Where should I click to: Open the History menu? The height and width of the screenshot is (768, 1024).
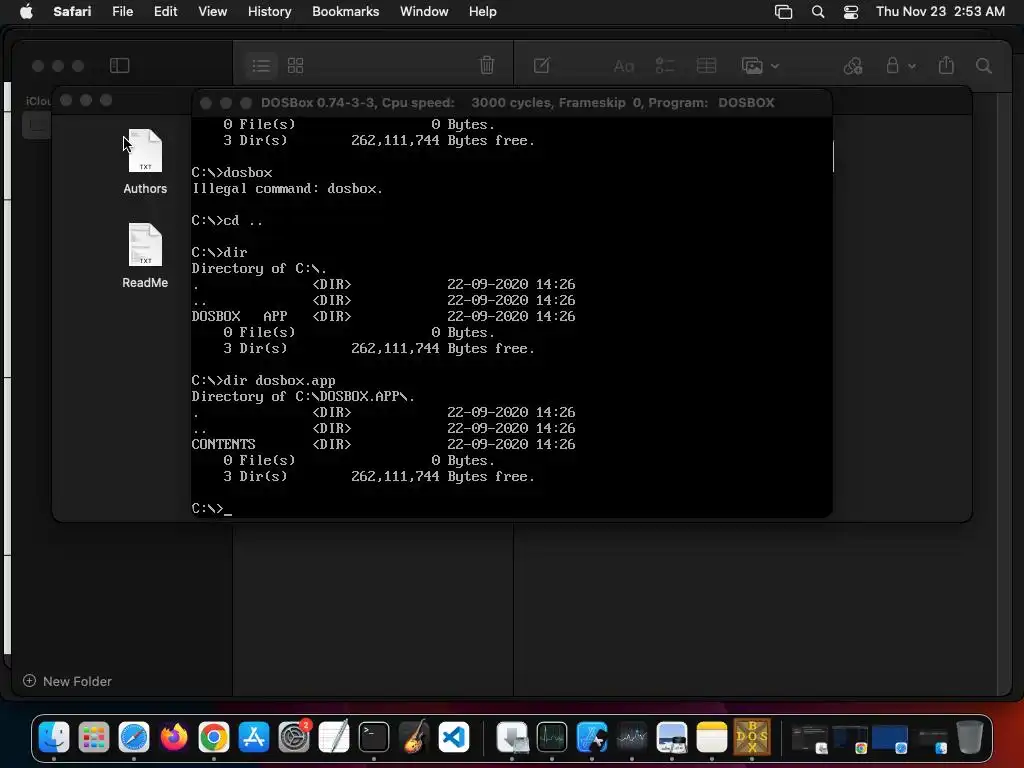269,11
